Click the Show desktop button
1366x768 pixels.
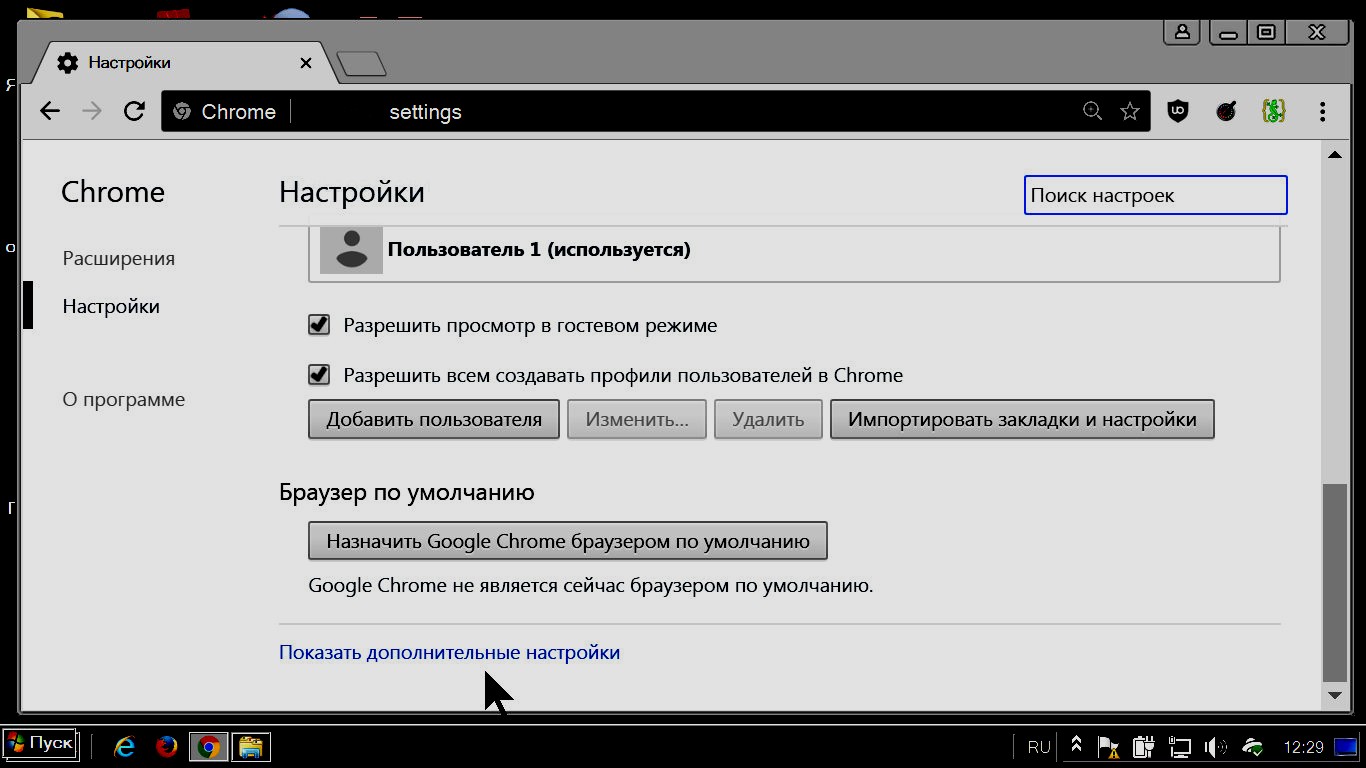tap(1347, 746)
